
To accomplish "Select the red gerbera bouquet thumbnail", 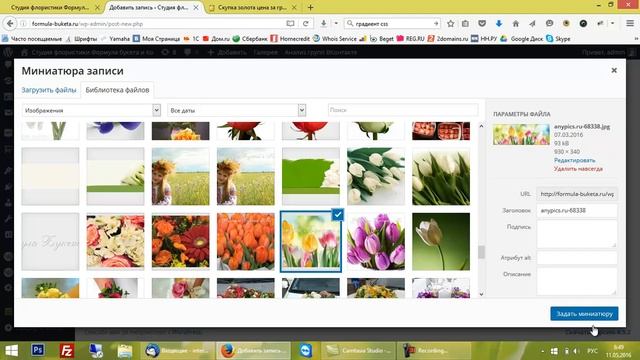I will pos(180,242).
